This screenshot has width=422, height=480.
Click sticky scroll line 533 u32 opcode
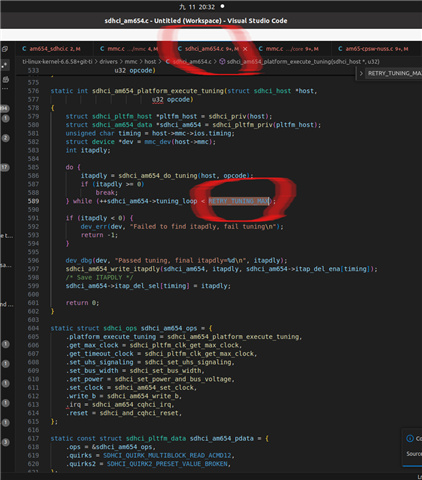tap(135, 70)
